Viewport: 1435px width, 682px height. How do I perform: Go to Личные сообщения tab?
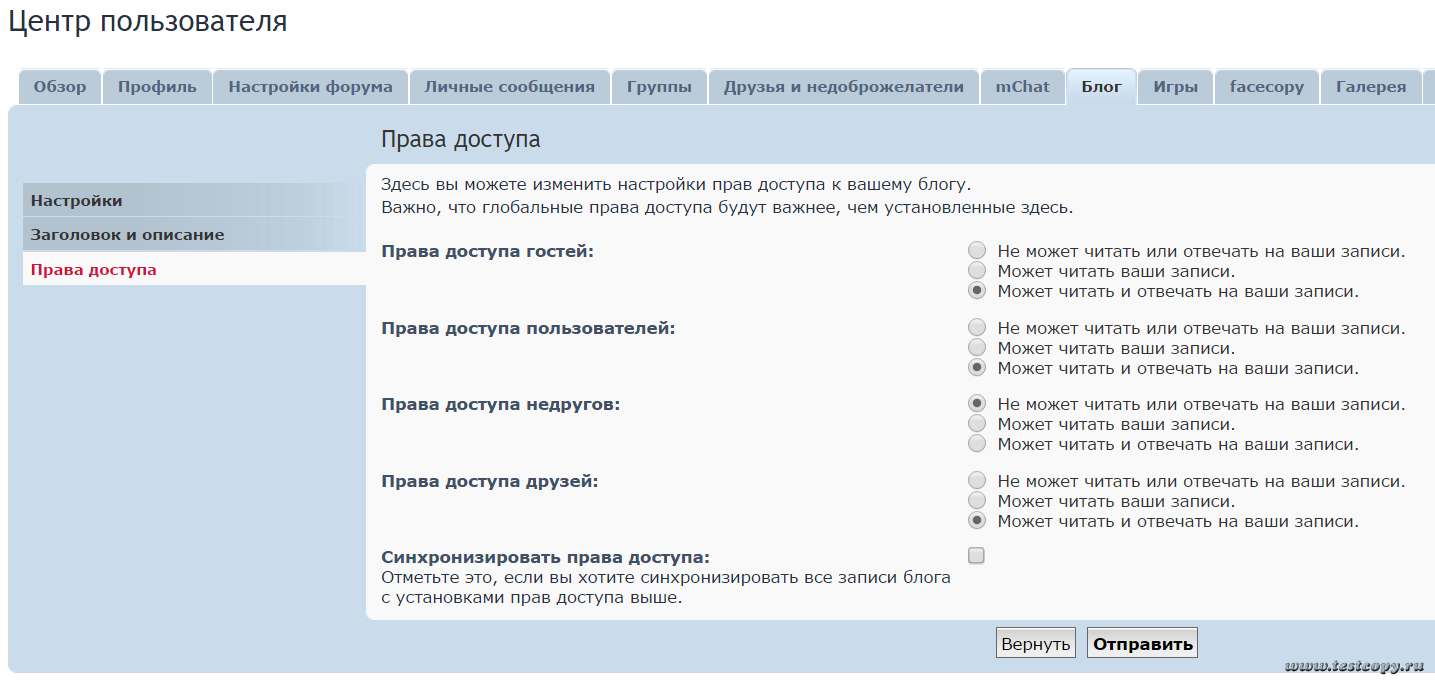pos(509,87)
